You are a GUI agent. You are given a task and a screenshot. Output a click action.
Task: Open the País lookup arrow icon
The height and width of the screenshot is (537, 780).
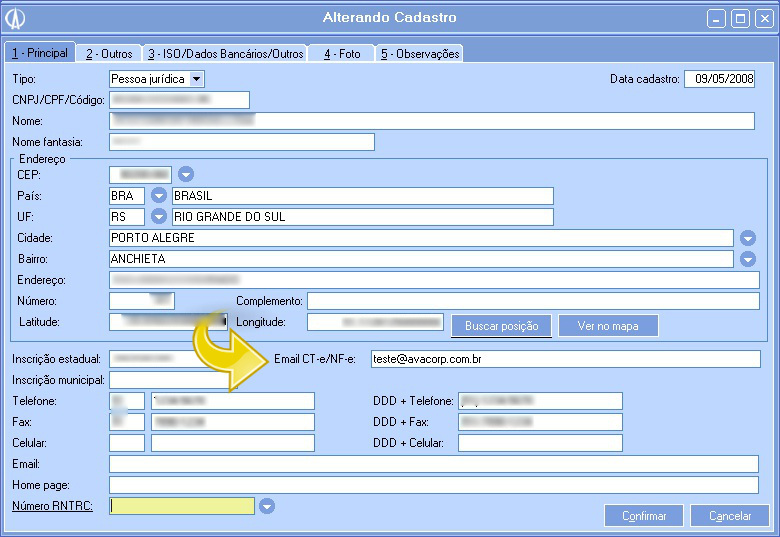click(x=158, y=195)
